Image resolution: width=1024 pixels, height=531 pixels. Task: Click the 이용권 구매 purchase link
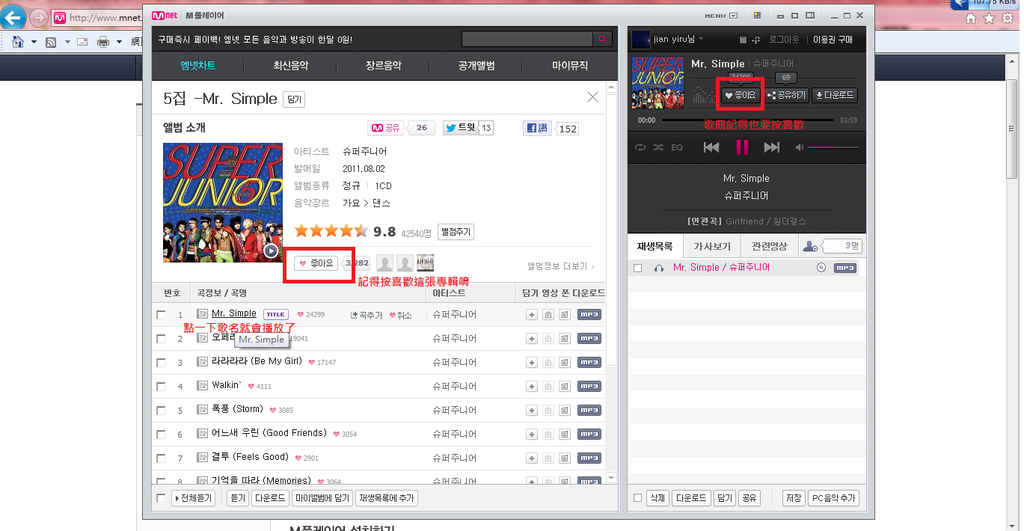(833, 40)
